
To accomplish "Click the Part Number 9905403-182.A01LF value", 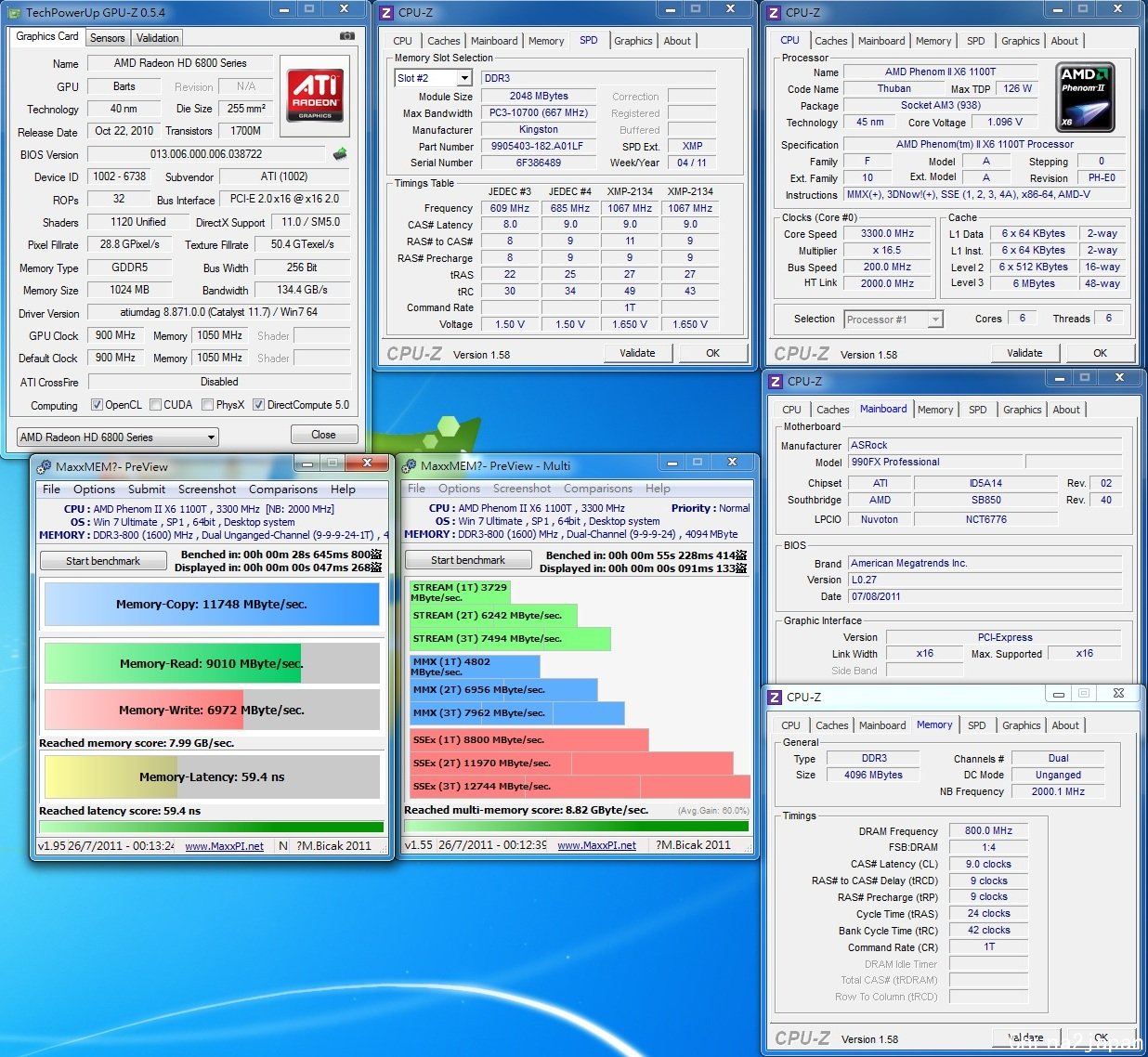I will pos(537,147).
